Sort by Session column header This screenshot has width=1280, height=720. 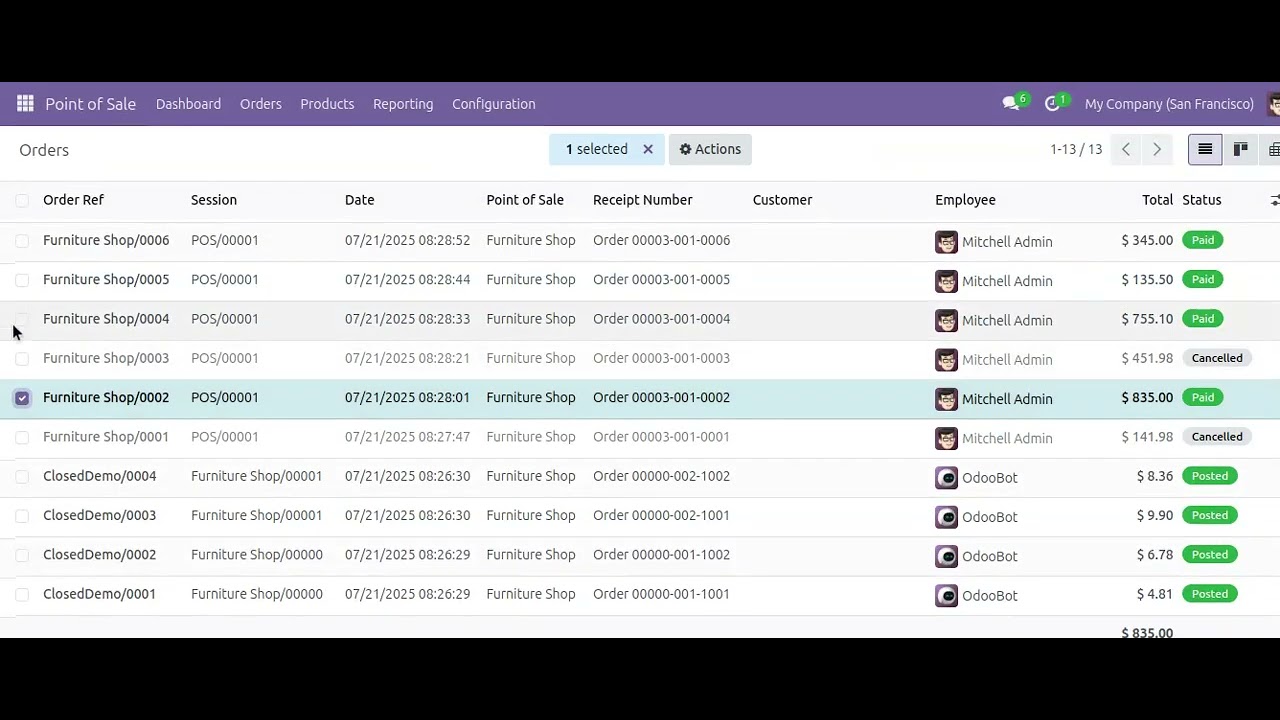[x=214, y=200]
